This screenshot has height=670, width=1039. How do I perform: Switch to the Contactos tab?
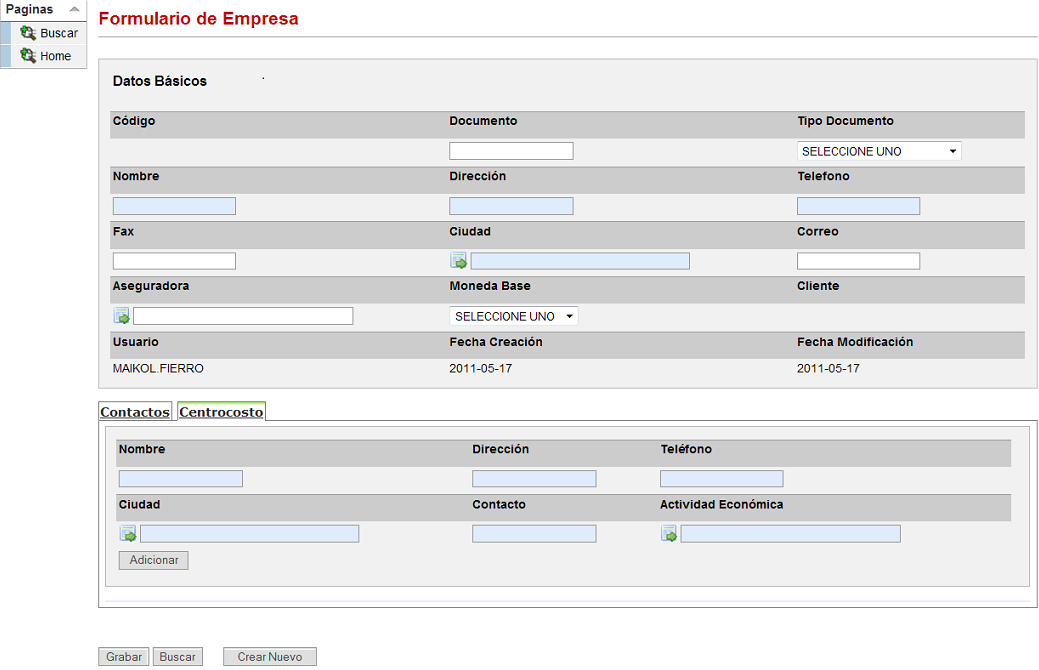[135, 412]
